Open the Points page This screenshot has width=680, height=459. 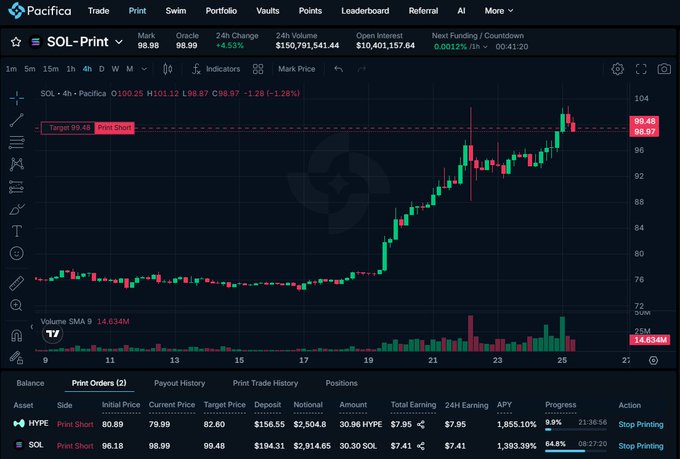point(310,10)
